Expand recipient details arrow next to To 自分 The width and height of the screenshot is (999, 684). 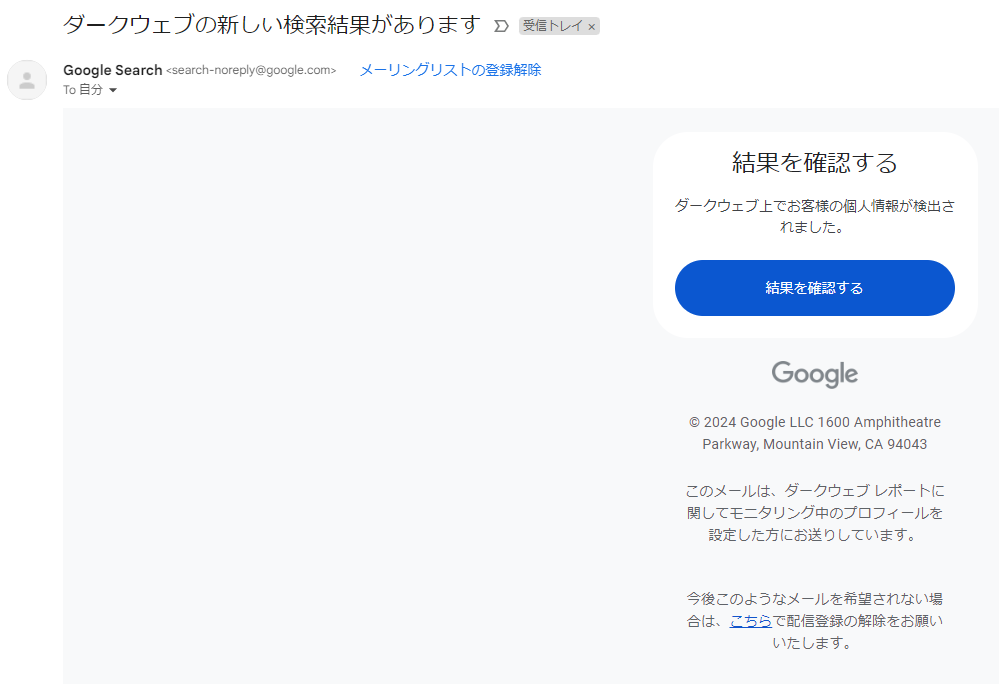pyautogui.click(x=113, y=91)
